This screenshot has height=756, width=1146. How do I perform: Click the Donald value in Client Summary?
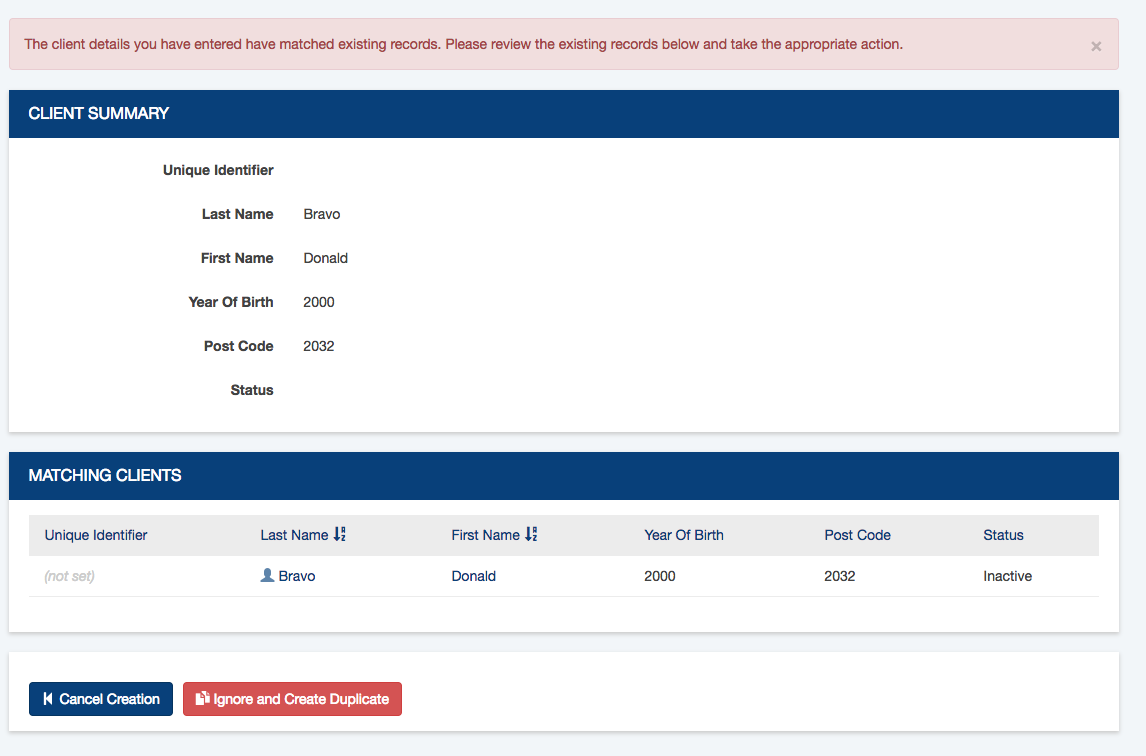(325, 258)
